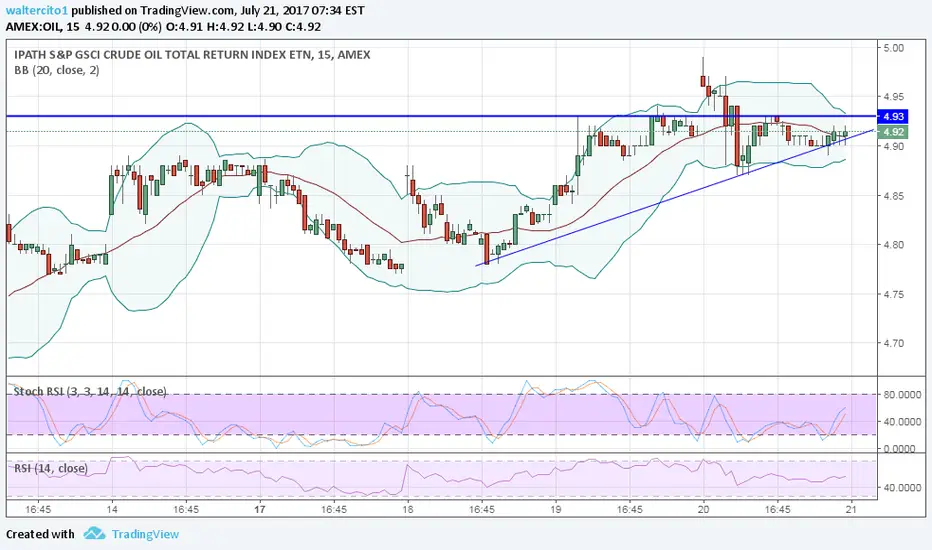Screen dimensions: 932x550
Task: Click the 4.75 price axis value
Action: coord(893,294)
